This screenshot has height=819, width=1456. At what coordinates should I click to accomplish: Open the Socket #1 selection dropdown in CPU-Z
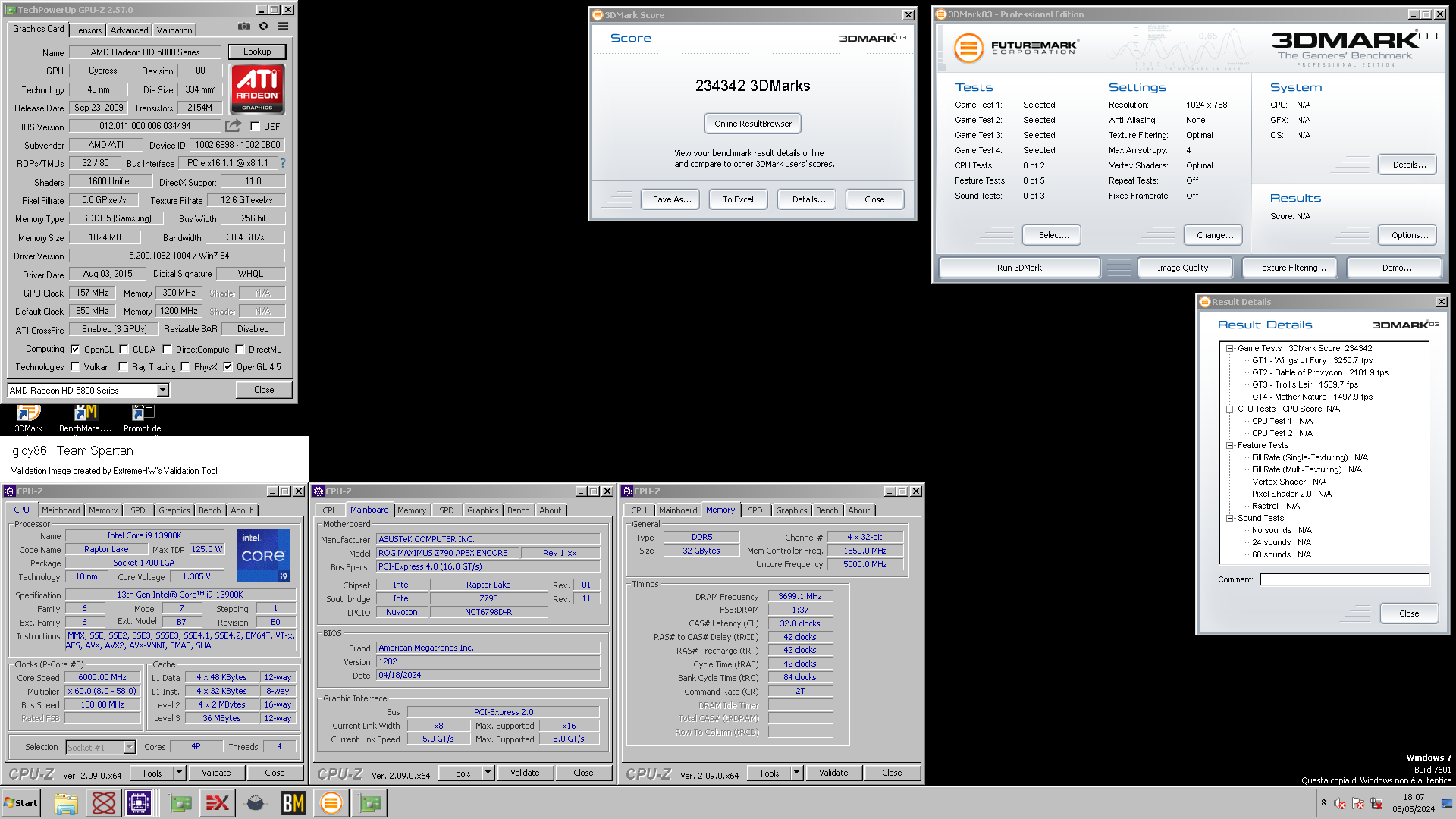(x=129, y=748)
